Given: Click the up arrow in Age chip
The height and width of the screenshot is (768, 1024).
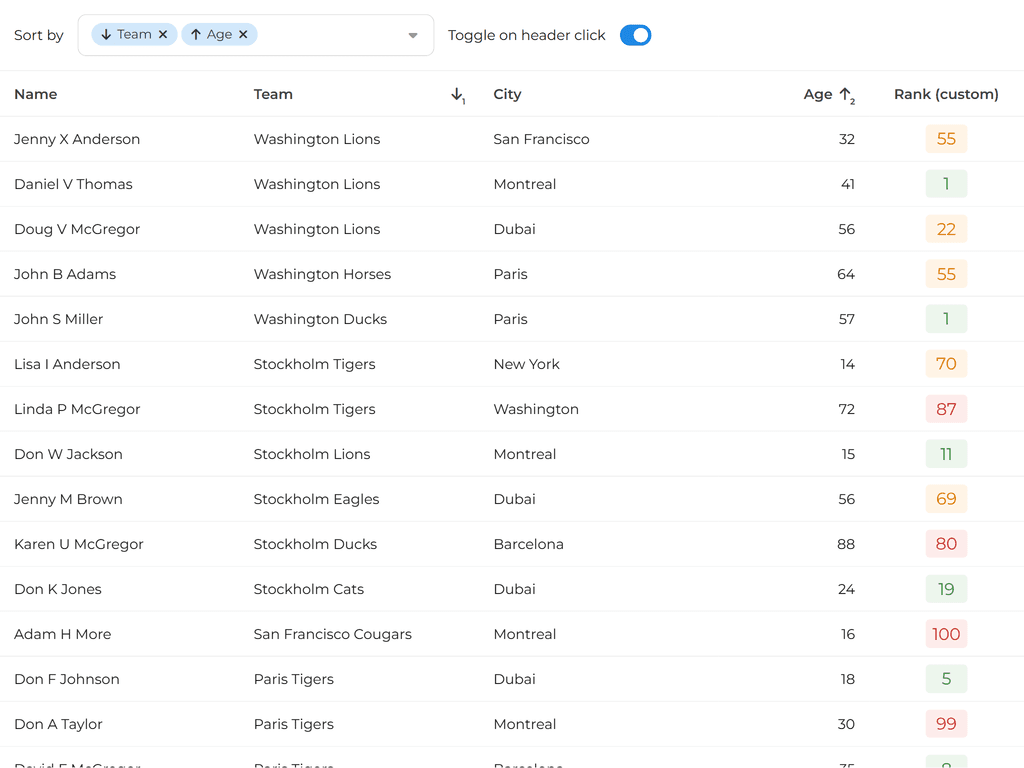Looking at the screenshot, I should tap(196, 35).
